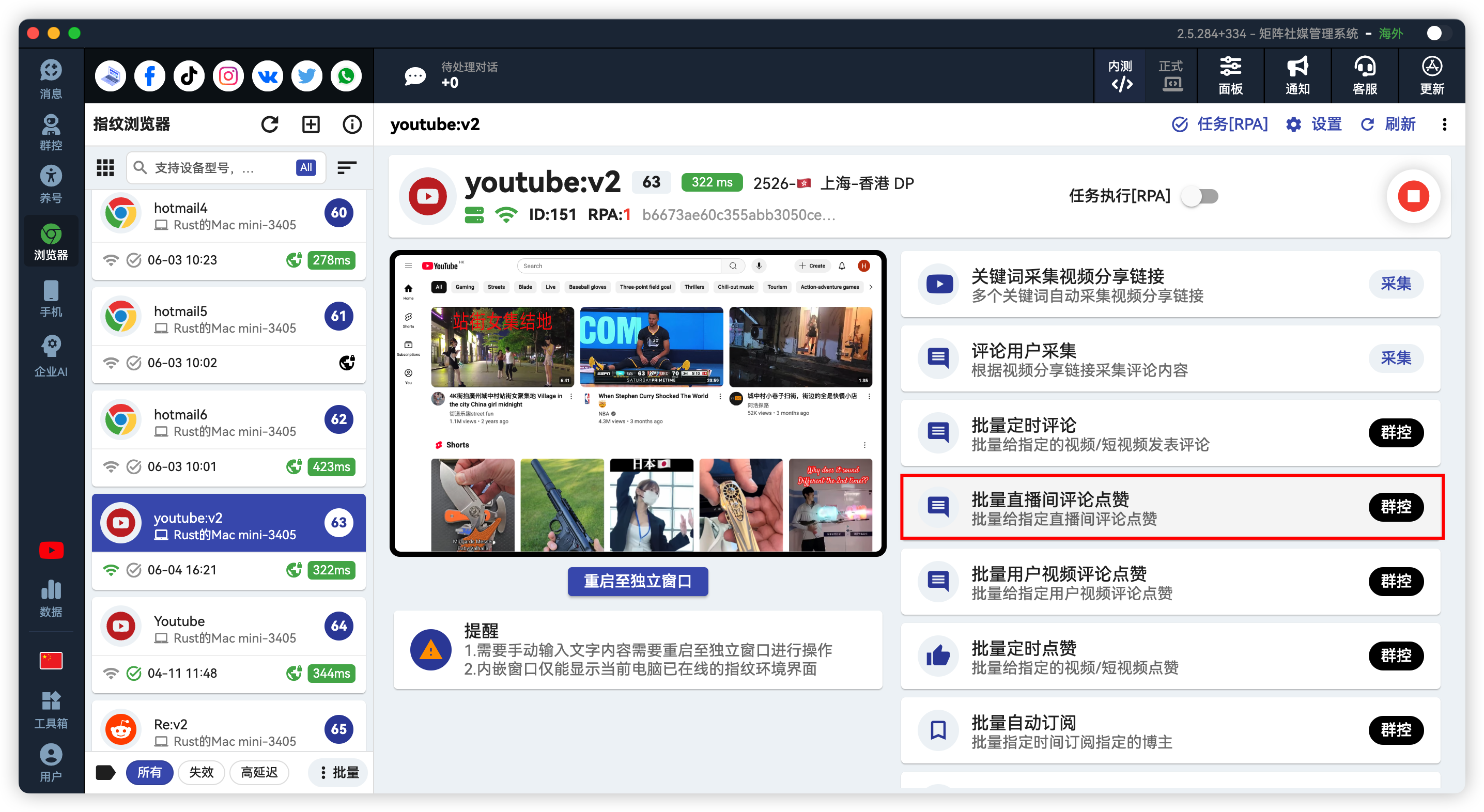Select the 失效 filter tab
Image resolution: width=1484 pixels, height=812 pixels.
(x=201, y=772)
